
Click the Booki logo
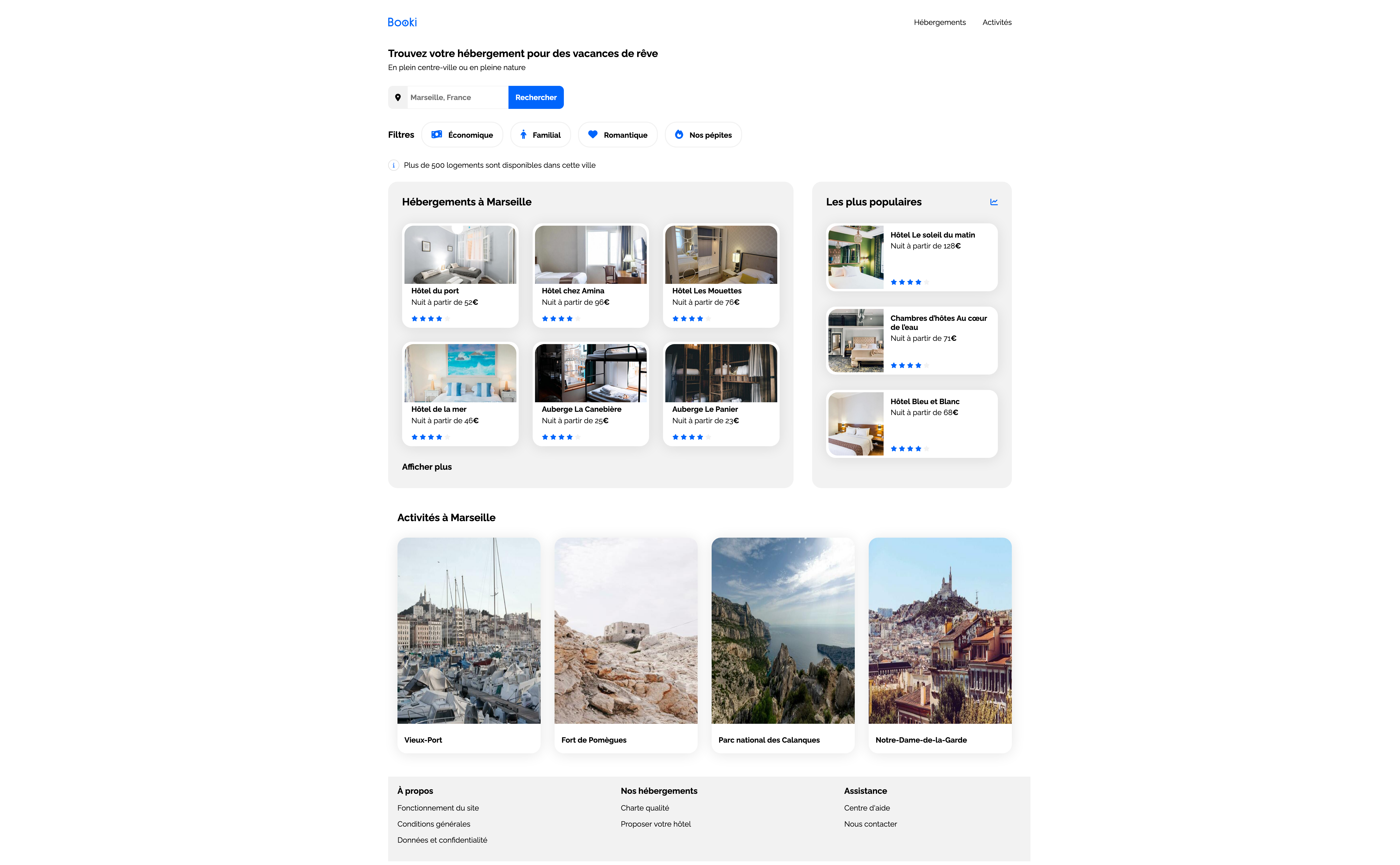402,22
